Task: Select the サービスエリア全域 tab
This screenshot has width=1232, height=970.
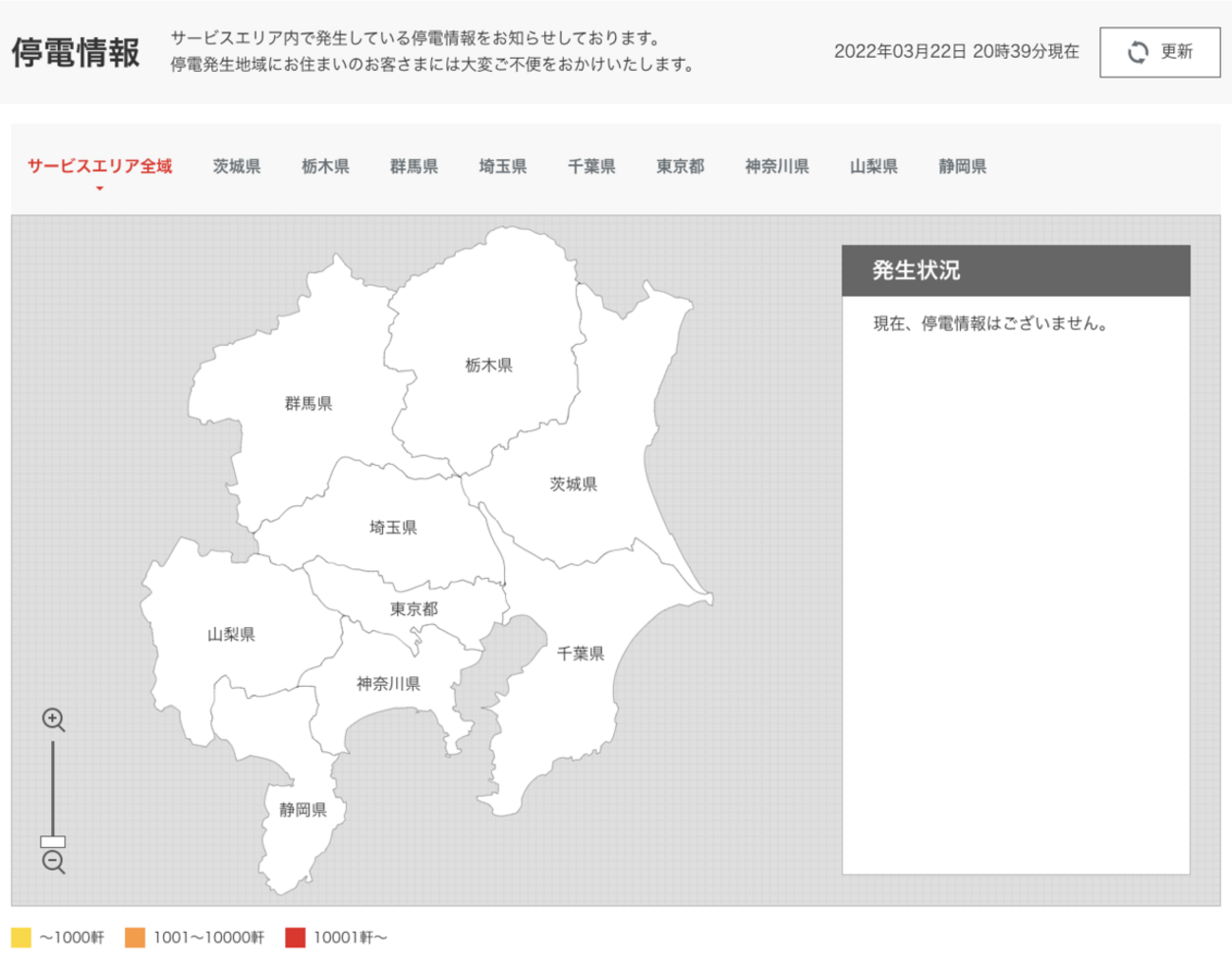Action: click(x=100, y=167)
